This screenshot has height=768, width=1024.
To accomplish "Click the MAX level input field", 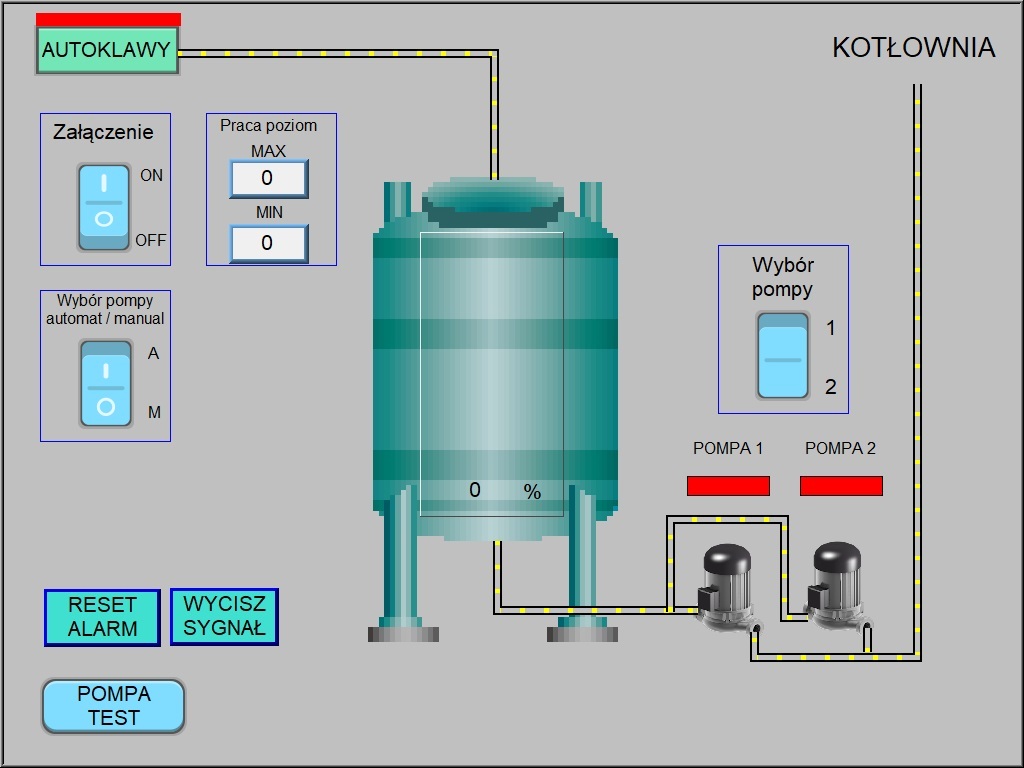I will [268, 179].
